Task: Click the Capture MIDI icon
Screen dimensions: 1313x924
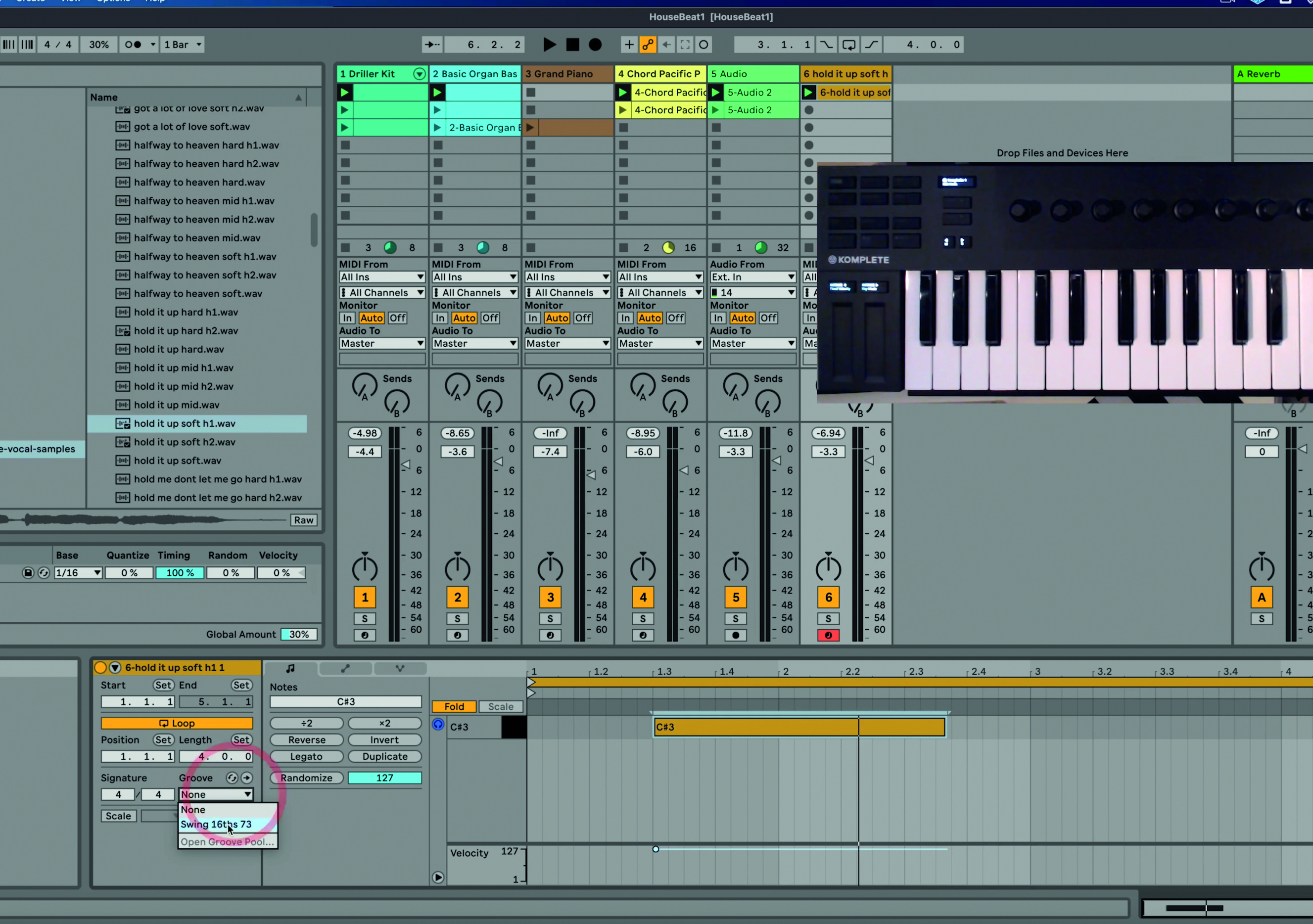Action: coord(685,45)
